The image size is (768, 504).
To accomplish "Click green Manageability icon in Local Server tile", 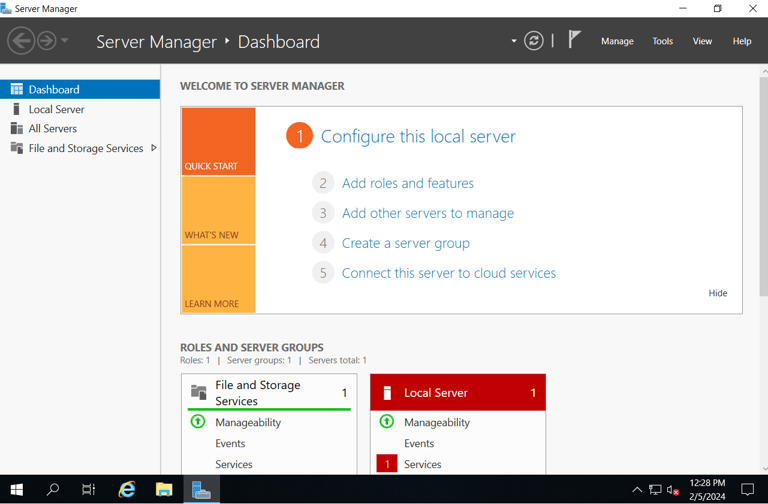I will (386, 421).
